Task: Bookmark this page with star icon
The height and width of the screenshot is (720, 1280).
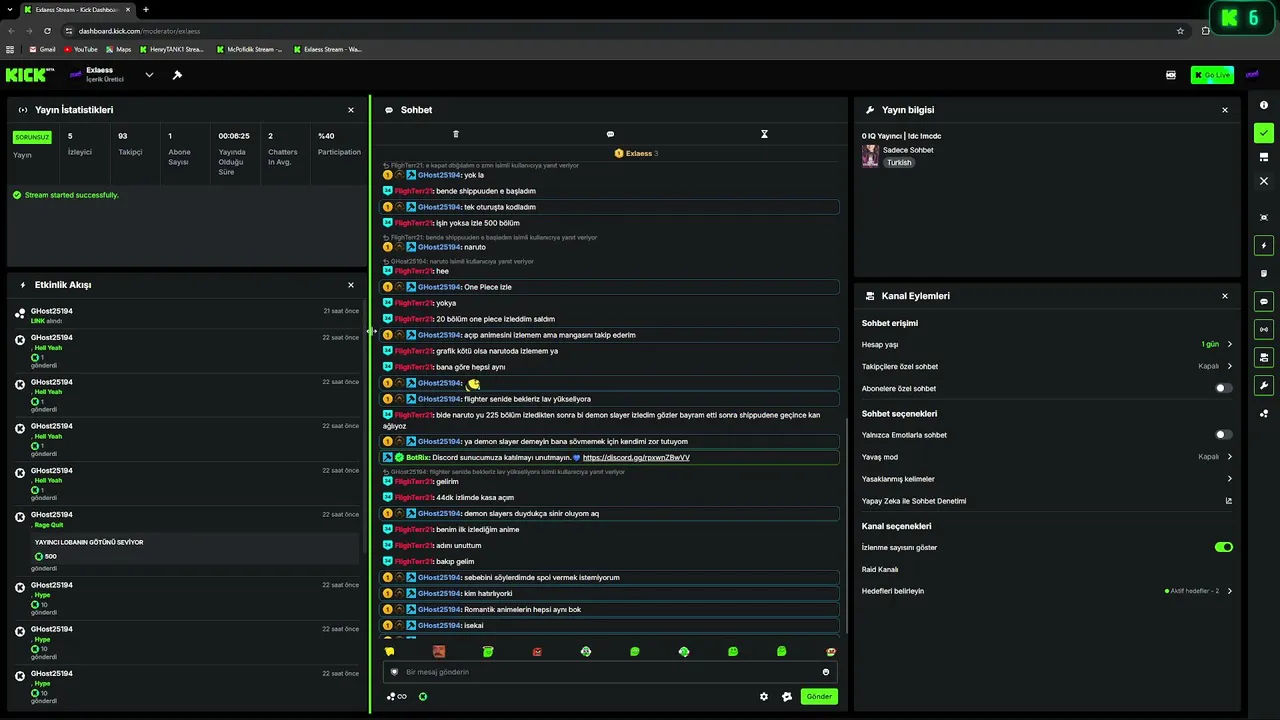Action: (1181, 31)
